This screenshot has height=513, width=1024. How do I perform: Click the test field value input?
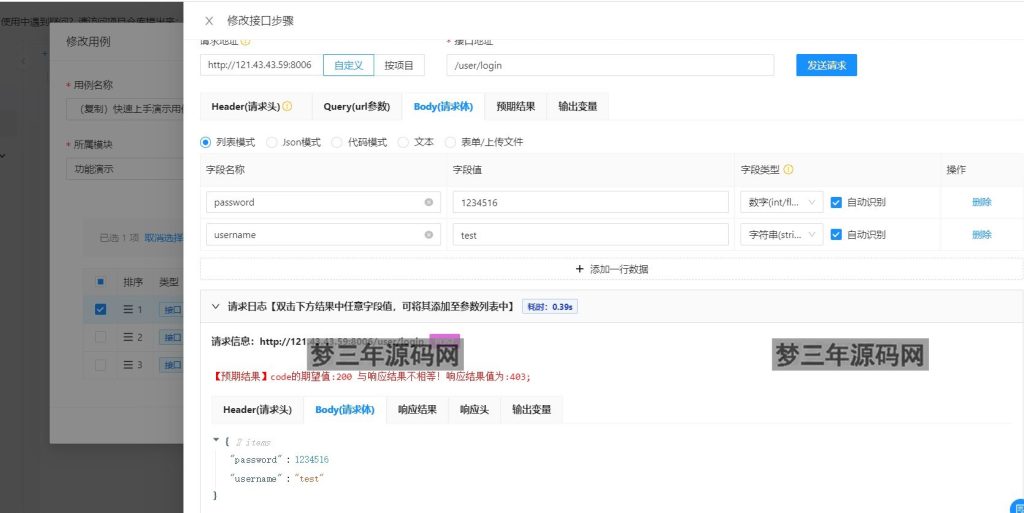pos(590,235)
